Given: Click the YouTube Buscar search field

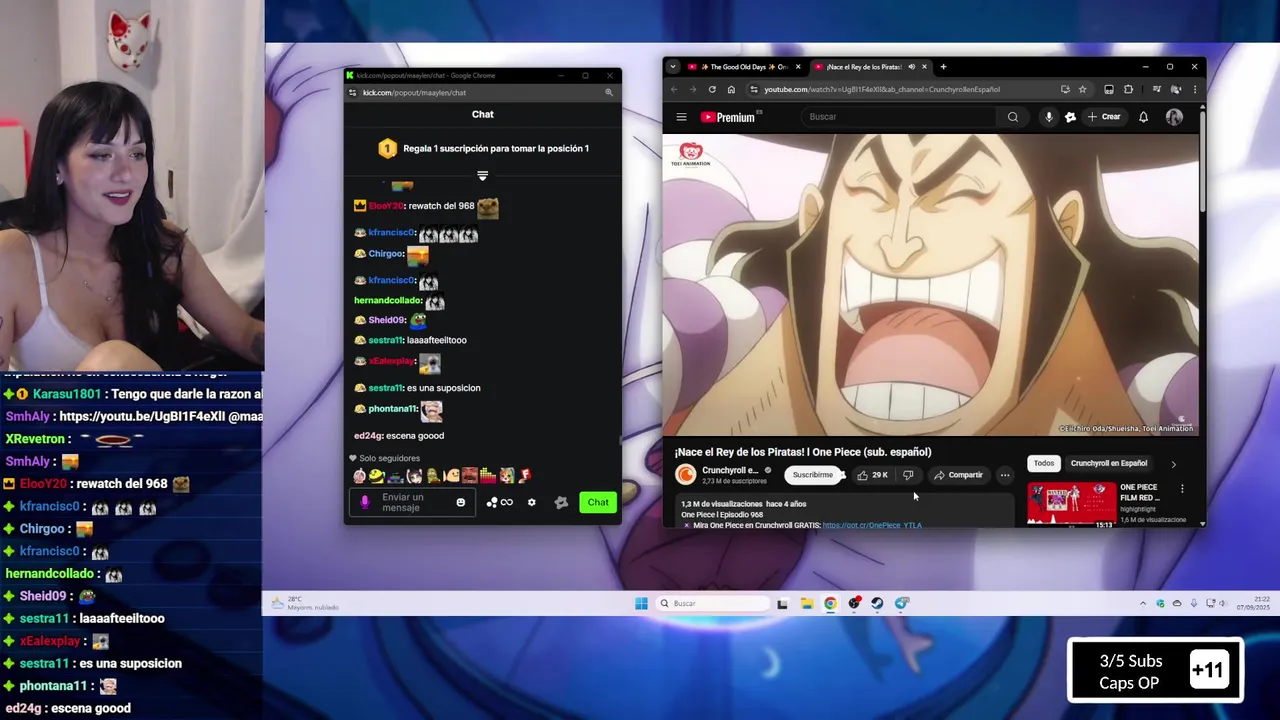Looking at the screenshot, I should coord(900,117).
